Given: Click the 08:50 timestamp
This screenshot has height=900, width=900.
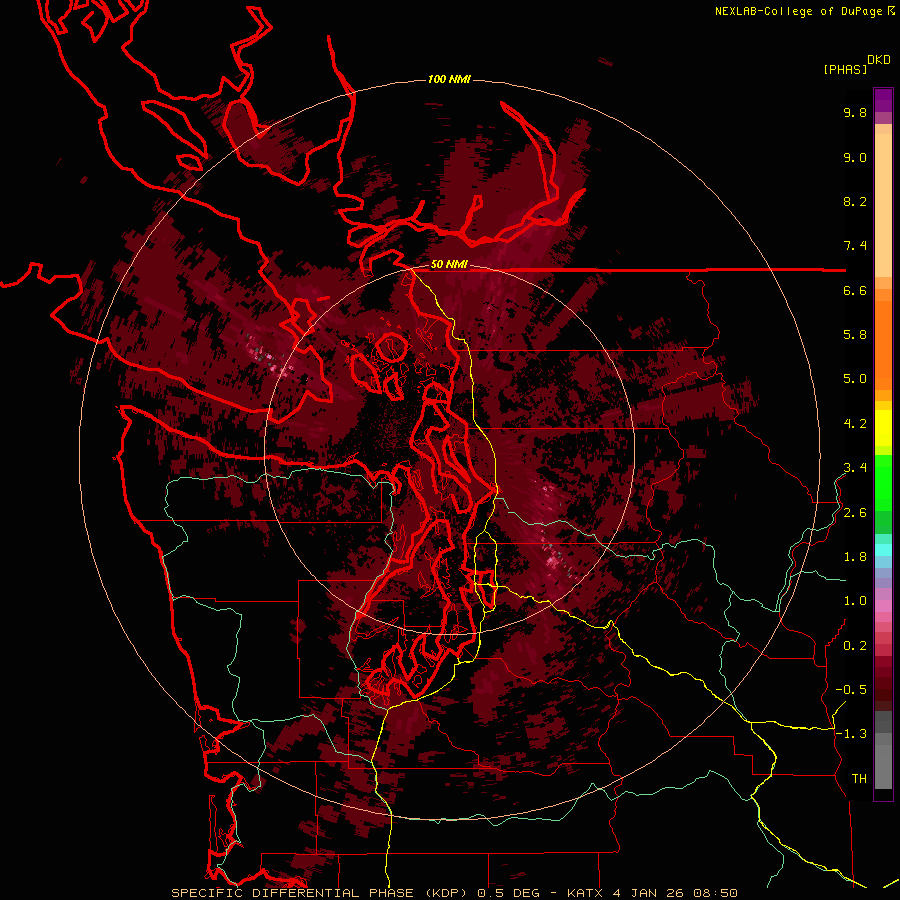Looking at the screenshot, I should 715,893.
